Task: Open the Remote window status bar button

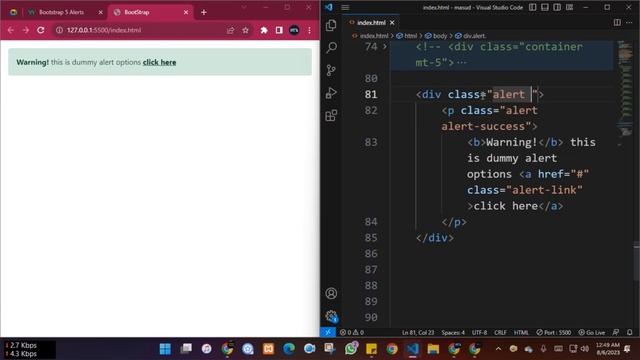Action: point(328,332)
